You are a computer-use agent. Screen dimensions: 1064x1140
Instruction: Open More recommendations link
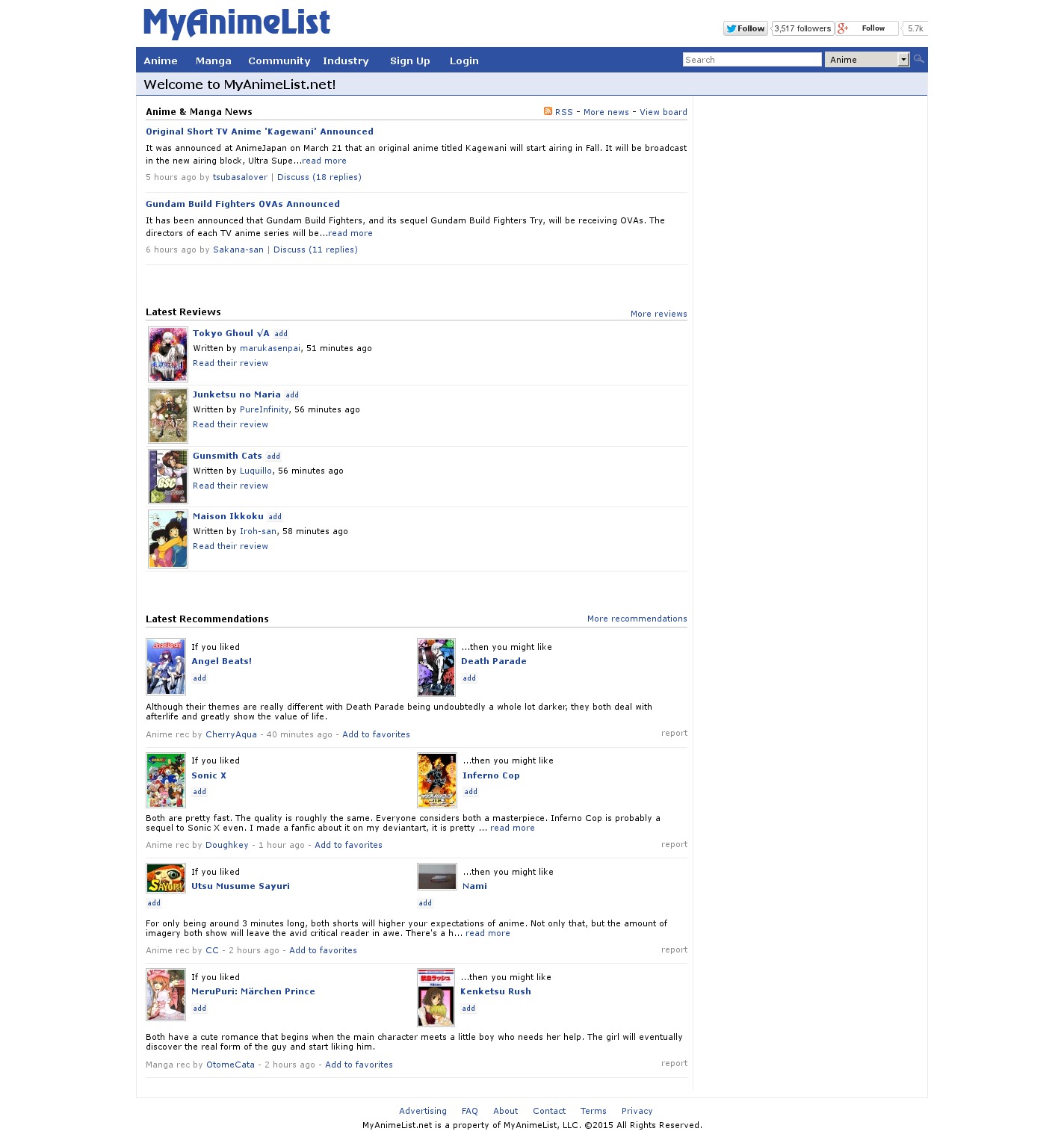pos(637,619)
